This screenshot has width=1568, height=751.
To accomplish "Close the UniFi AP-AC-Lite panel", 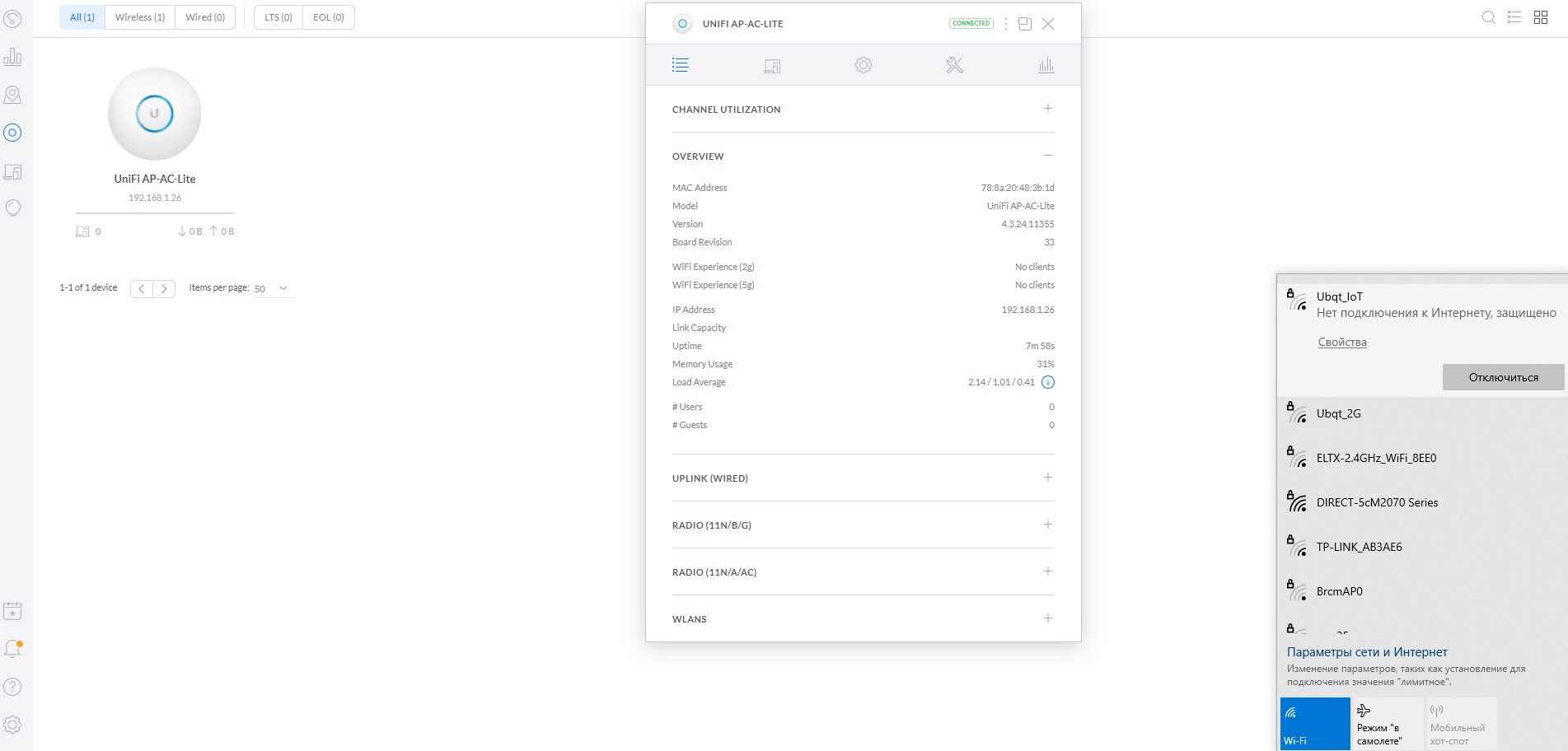I will pos(1048,24).
